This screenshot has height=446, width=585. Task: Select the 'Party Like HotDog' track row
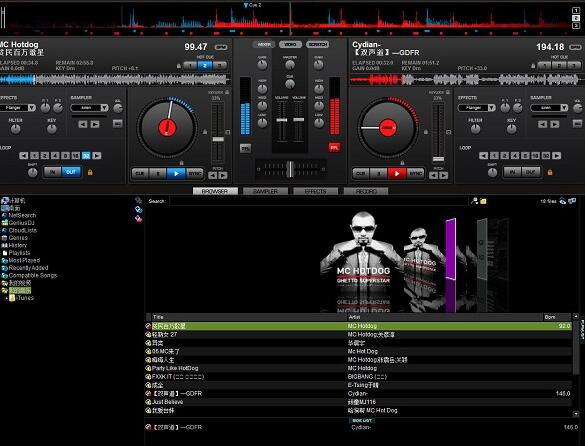coord(358,368)
